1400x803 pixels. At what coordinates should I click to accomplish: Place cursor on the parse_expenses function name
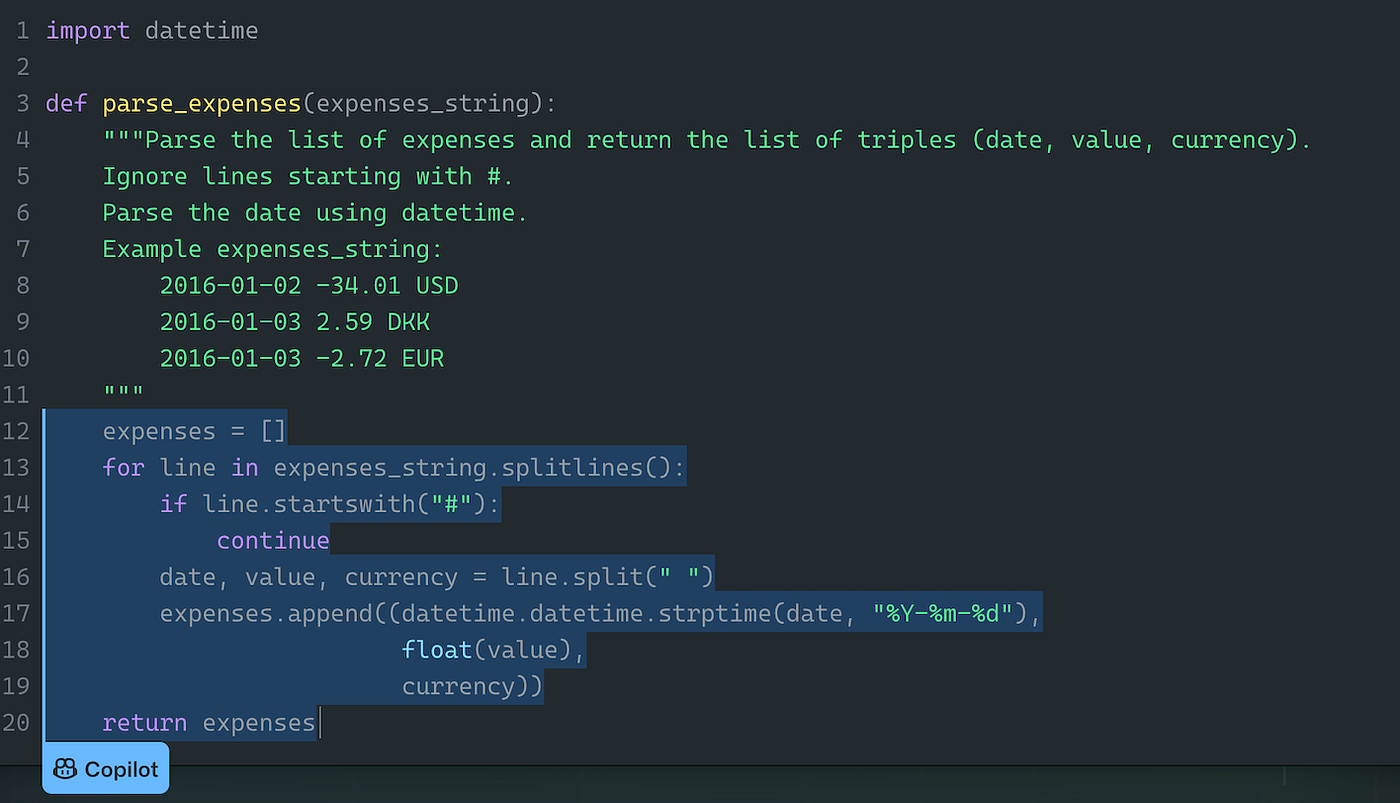pyautogui.click(x=201, y=104)
